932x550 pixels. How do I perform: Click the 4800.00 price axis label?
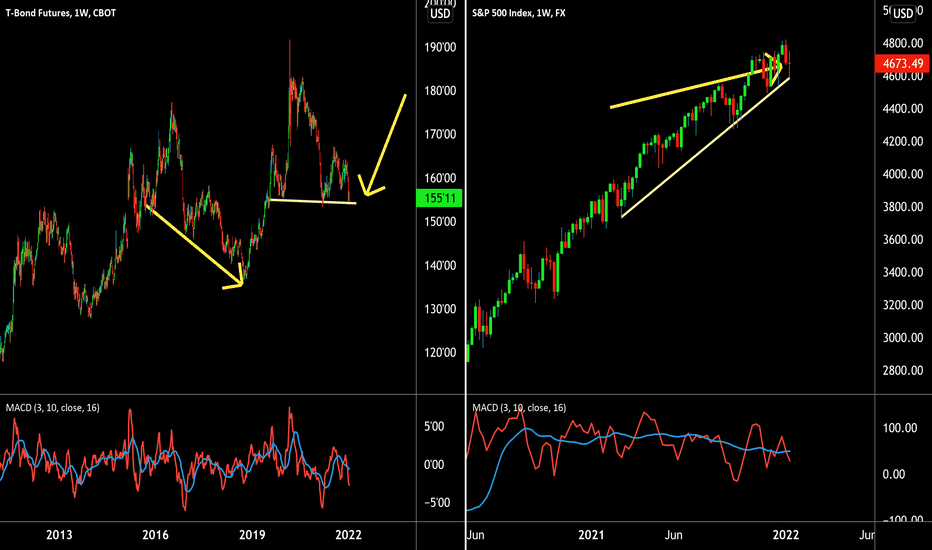903,43
